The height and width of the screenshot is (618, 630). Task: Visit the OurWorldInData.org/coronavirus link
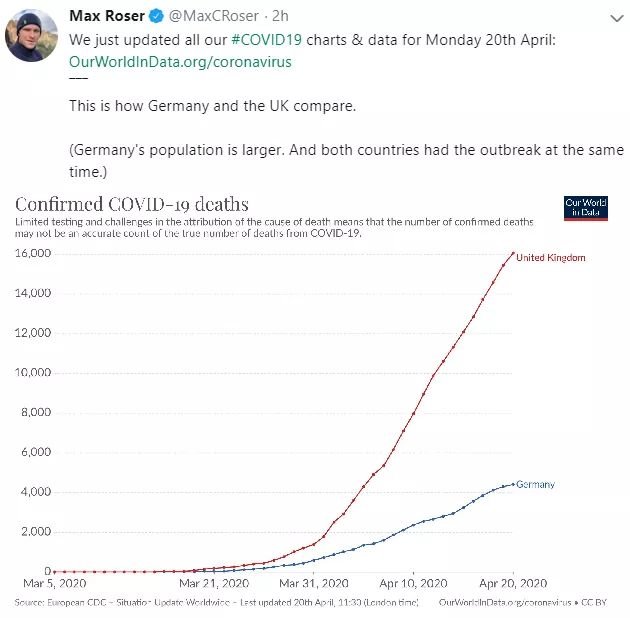tap(180, 62)
